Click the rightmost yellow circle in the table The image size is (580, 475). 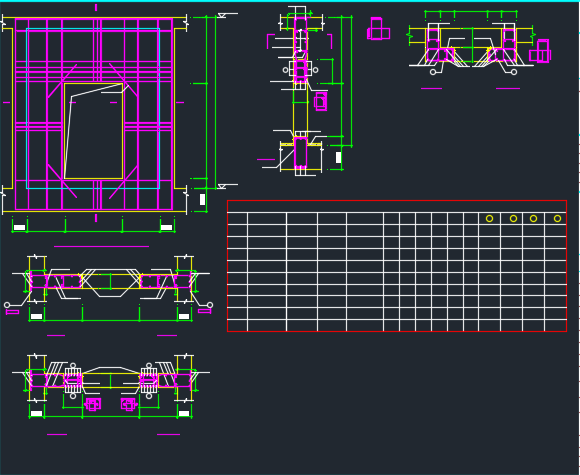(x=557, y=219)
